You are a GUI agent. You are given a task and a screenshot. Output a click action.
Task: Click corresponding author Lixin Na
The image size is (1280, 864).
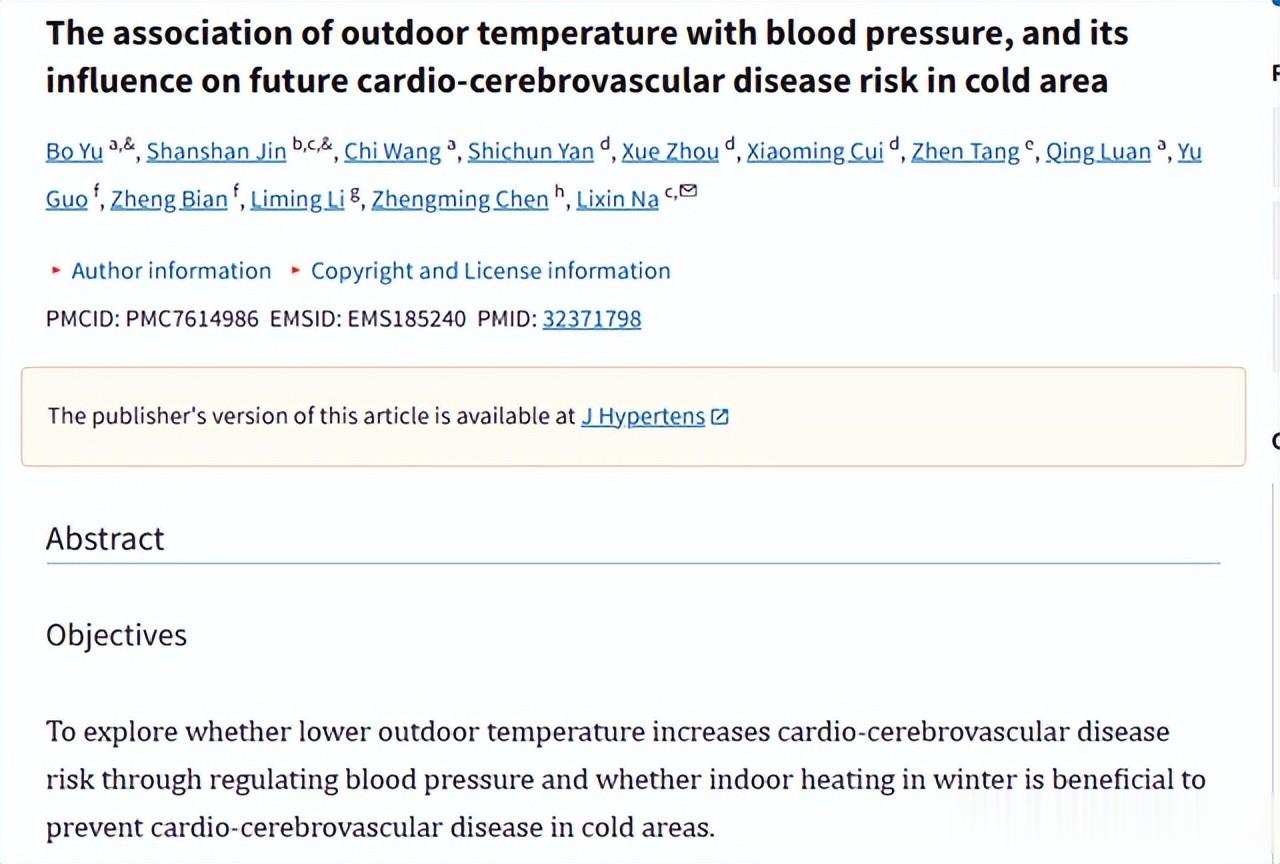(x=617, y=199)
